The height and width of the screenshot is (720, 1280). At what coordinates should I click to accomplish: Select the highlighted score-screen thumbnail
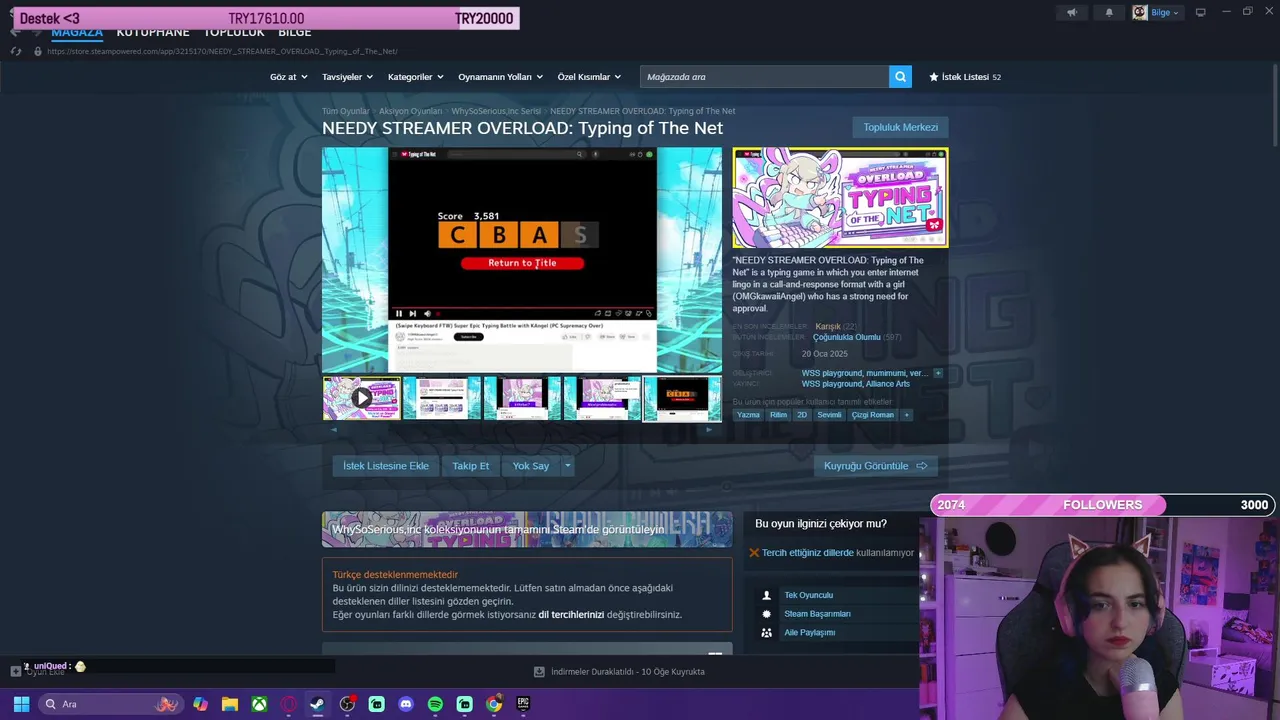[x=682, y=398]
